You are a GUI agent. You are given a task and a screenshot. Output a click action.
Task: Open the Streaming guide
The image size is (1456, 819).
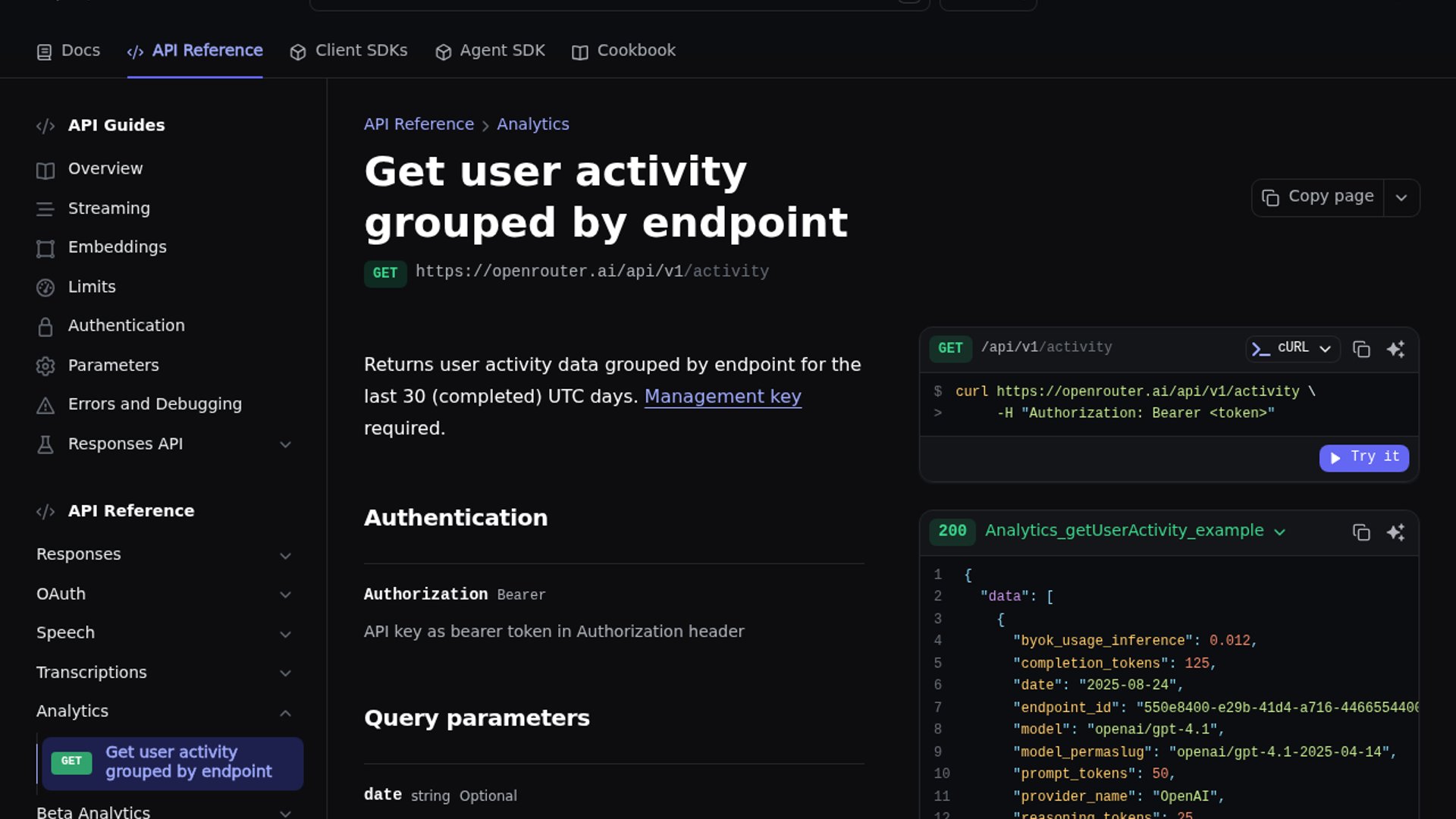tap(109, 208)
